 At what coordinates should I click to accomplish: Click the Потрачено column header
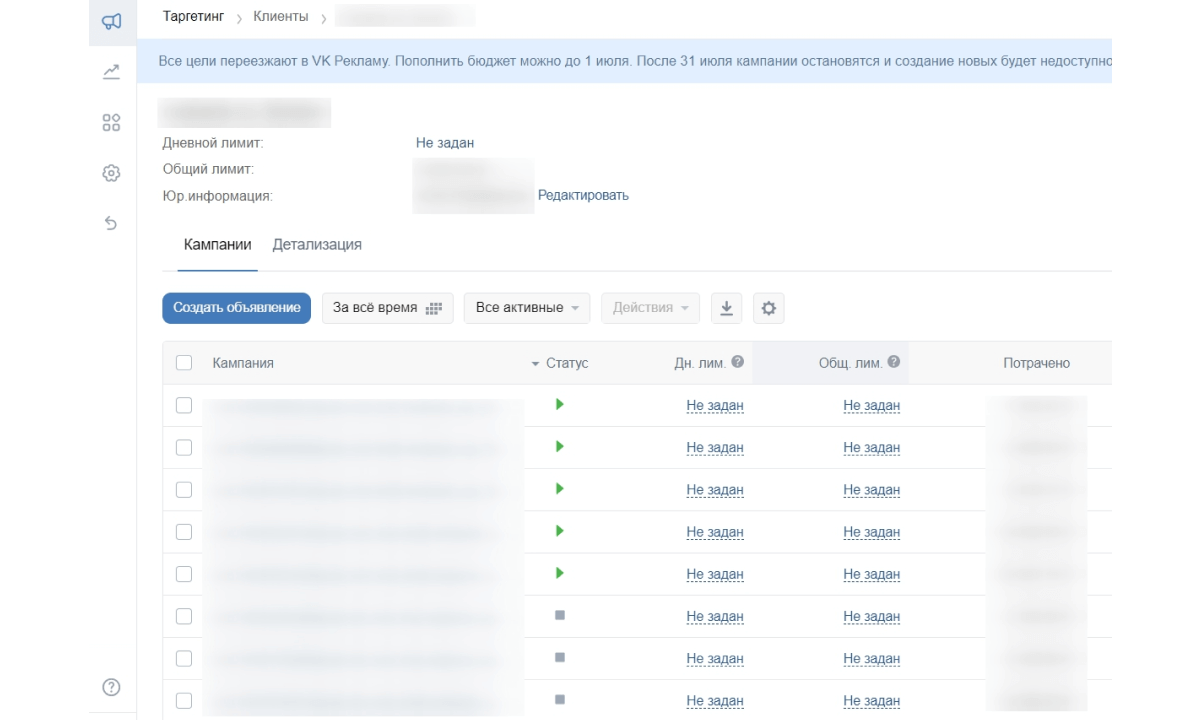point(1037,363)
